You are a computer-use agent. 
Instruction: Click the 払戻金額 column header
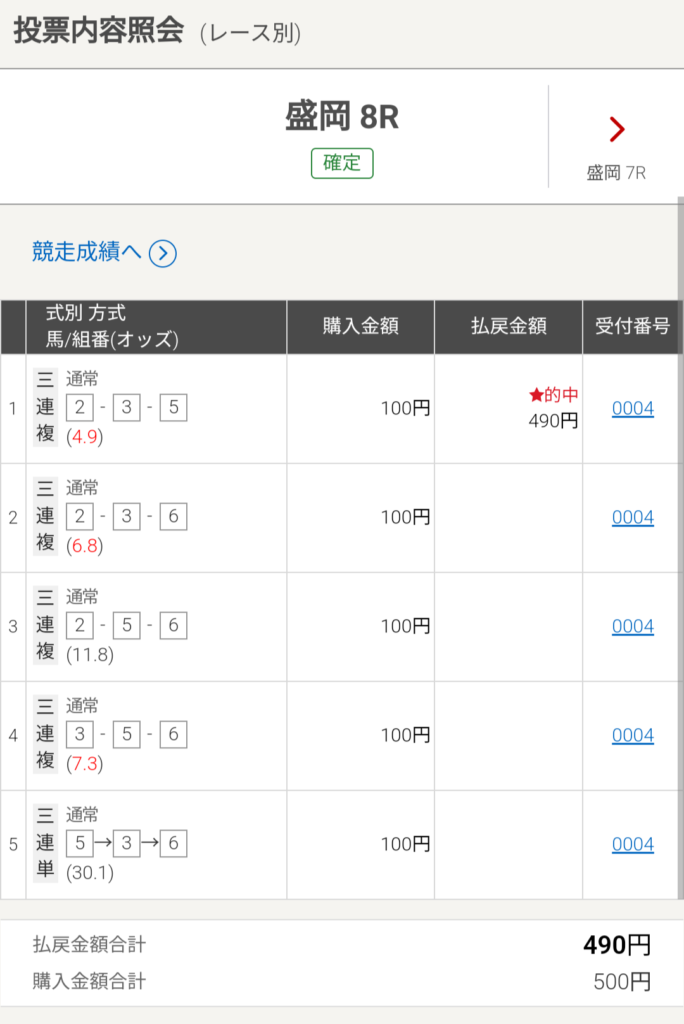[x=508, y=327]
